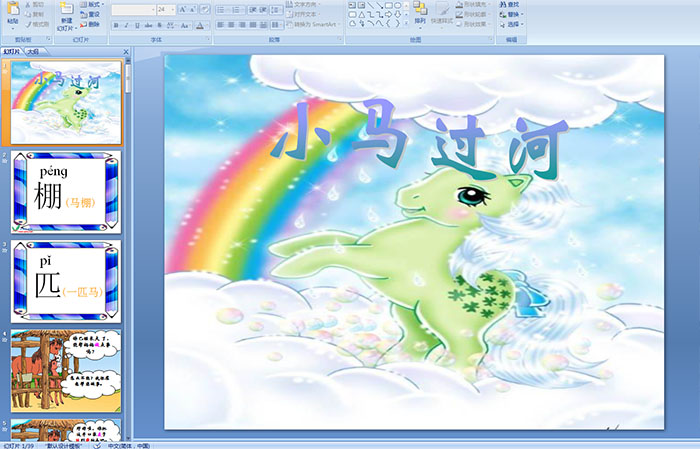Open the change case Aa dropdown

pos(185,25)
